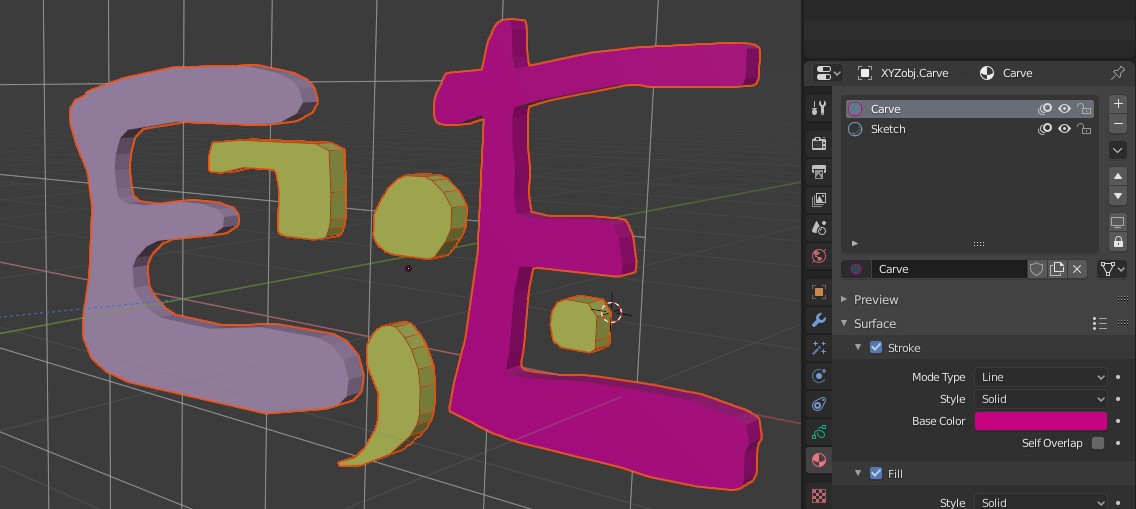Disable the Stroke checkbox
The width and height of the screenshot is (1136, 509).
tap(876, 348)
